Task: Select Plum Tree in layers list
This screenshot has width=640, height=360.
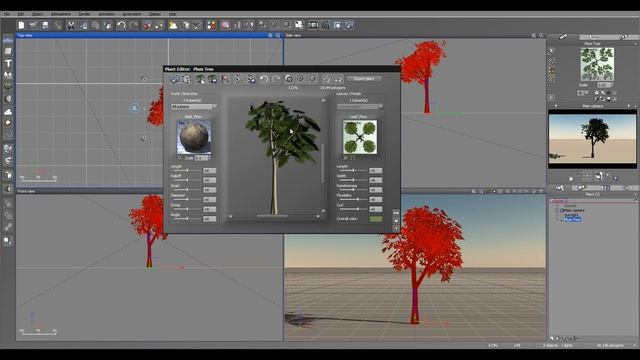Action: point(573,220)
